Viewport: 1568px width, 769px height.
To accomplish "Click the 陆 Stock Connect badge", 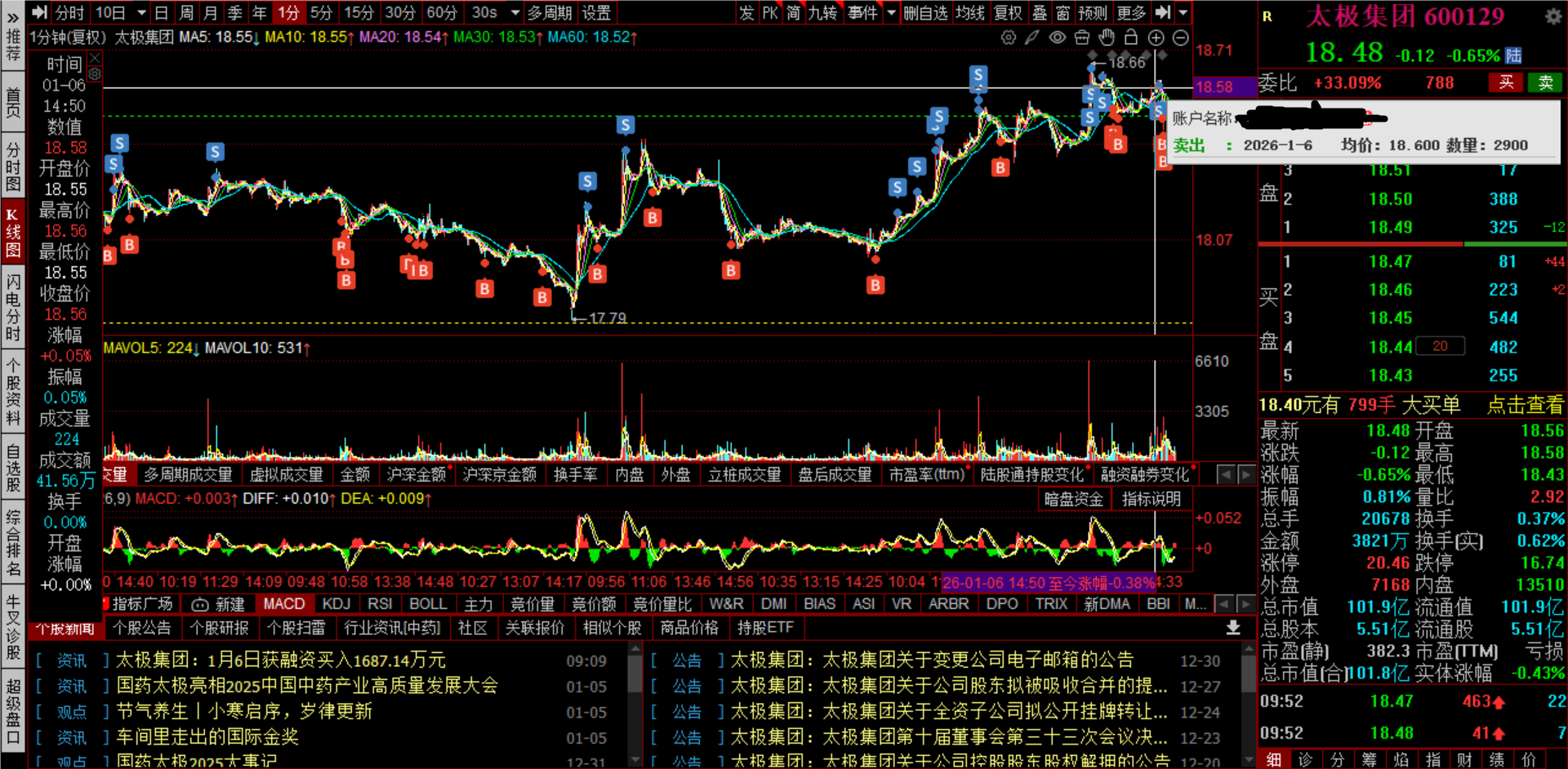I will (1513, 56).
